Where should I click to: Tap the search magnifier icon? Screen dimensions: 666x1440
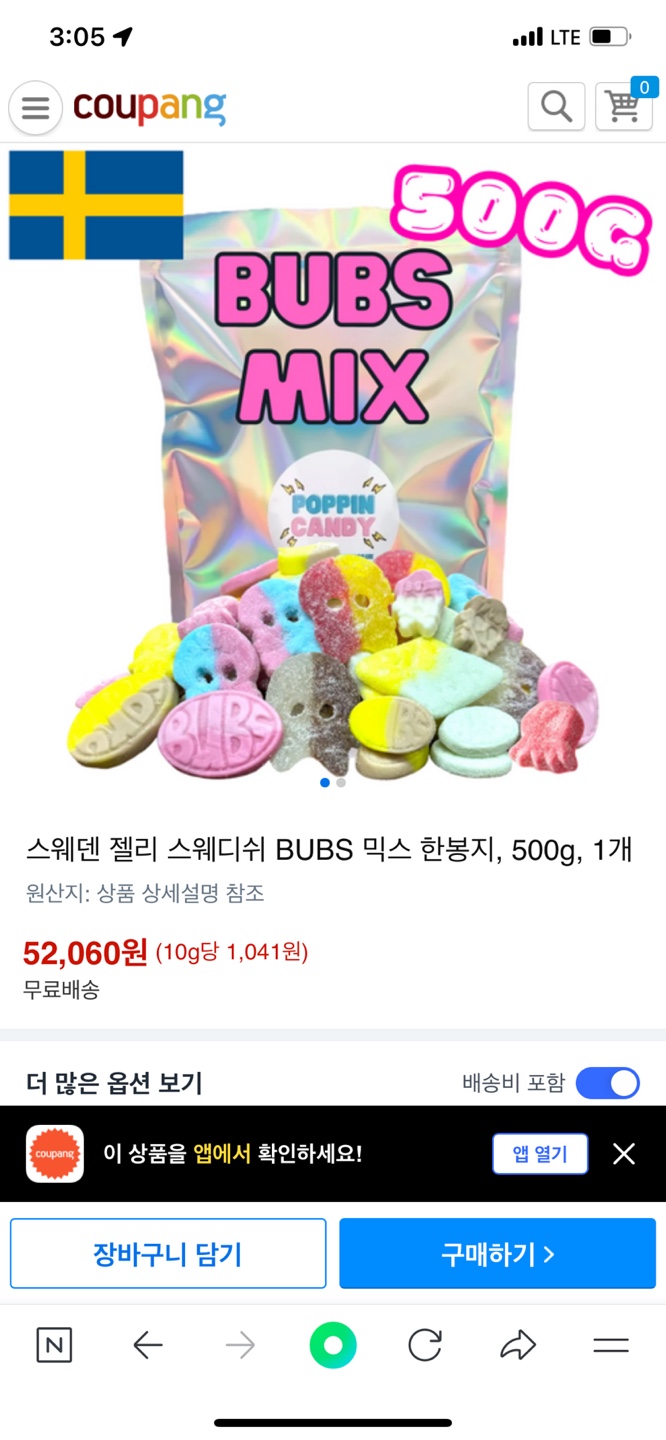(x=556, y=106)
